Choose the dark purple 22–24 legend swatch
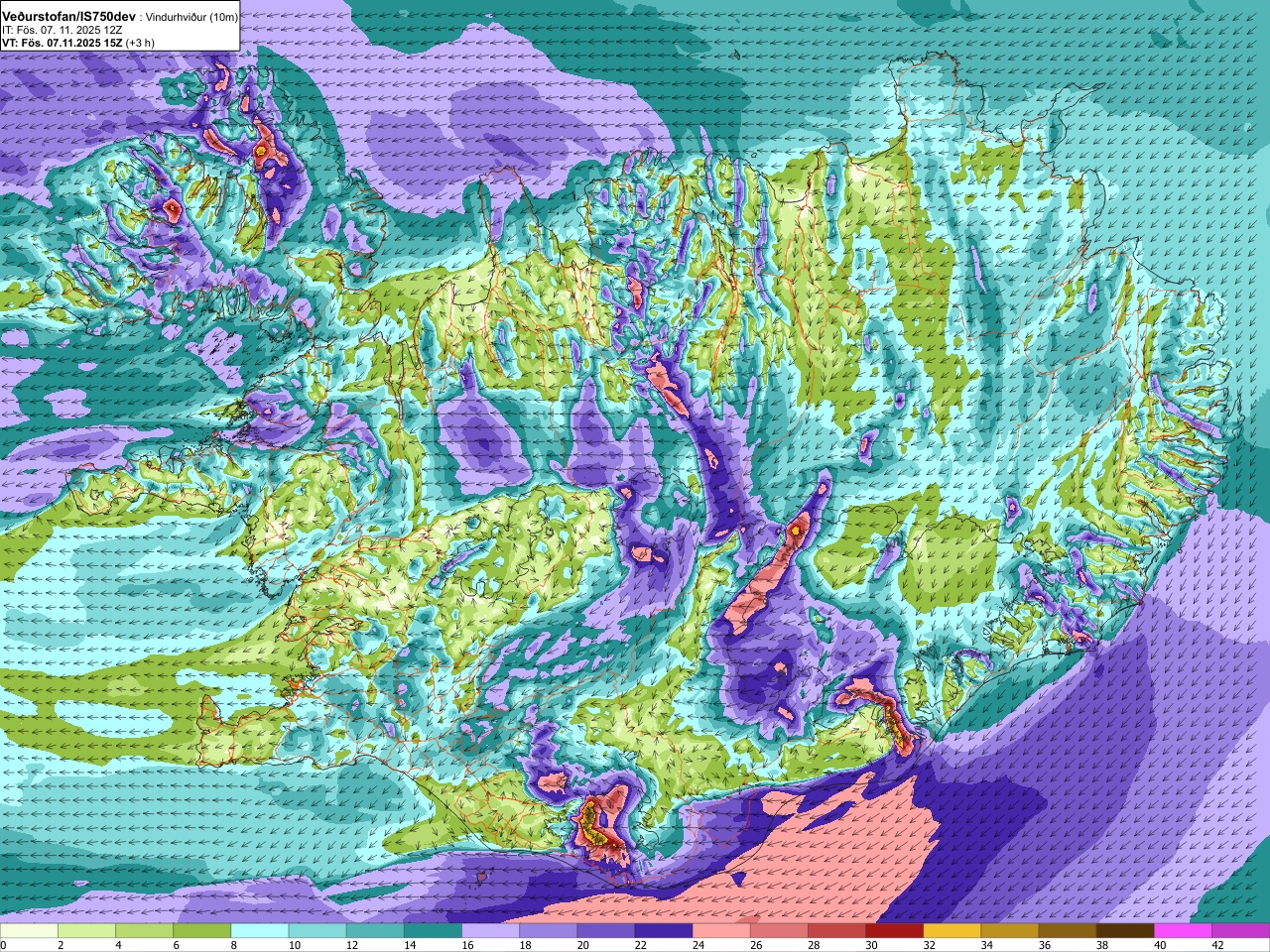Image resolution: width=1270 pixels, height=952 pixels. (664, 931)
